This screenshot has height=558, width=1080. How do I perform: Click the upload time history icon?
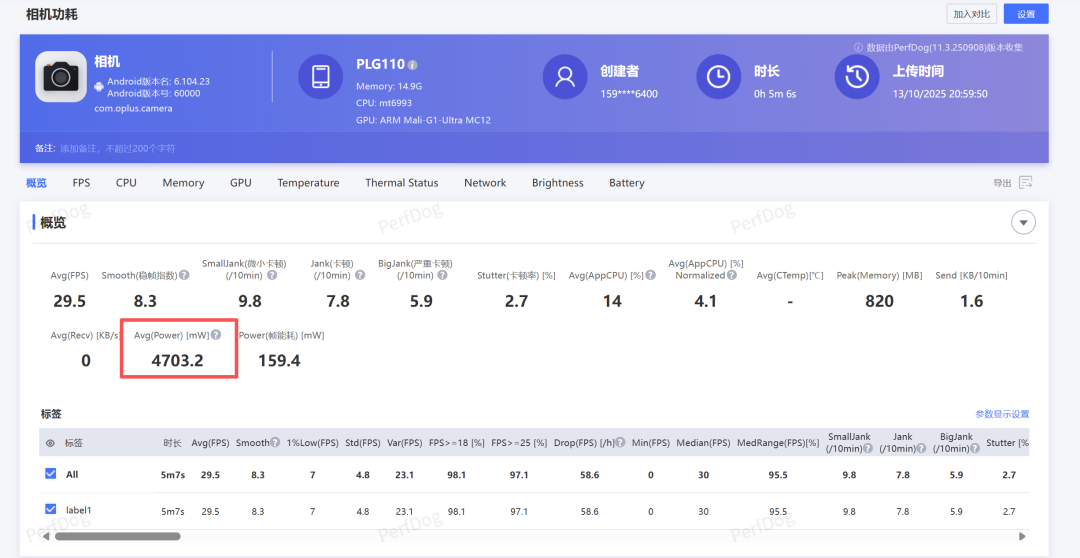857,76
